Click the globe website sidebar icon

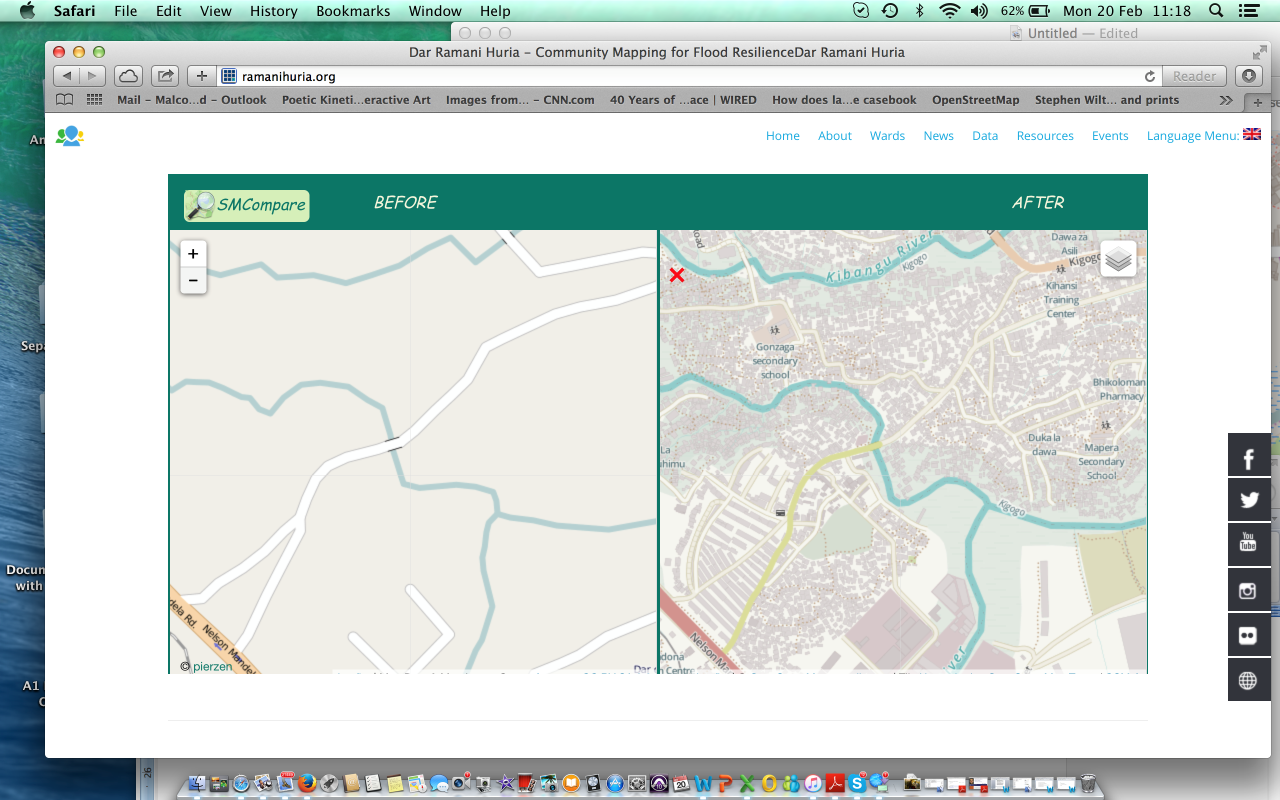click(1249, 680)
